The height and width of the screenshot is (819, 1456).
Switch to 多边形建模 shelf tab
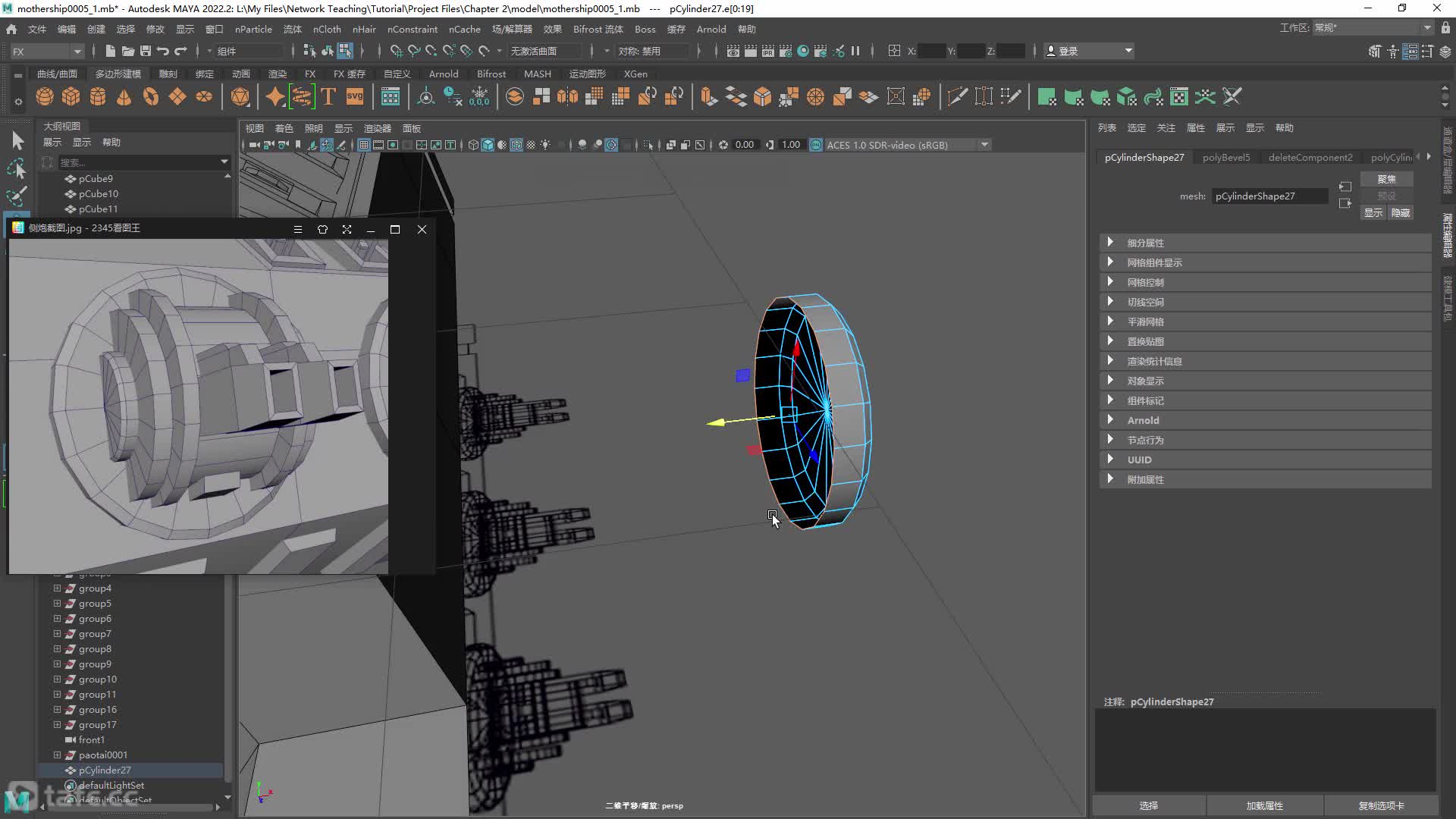pos(118,74)
